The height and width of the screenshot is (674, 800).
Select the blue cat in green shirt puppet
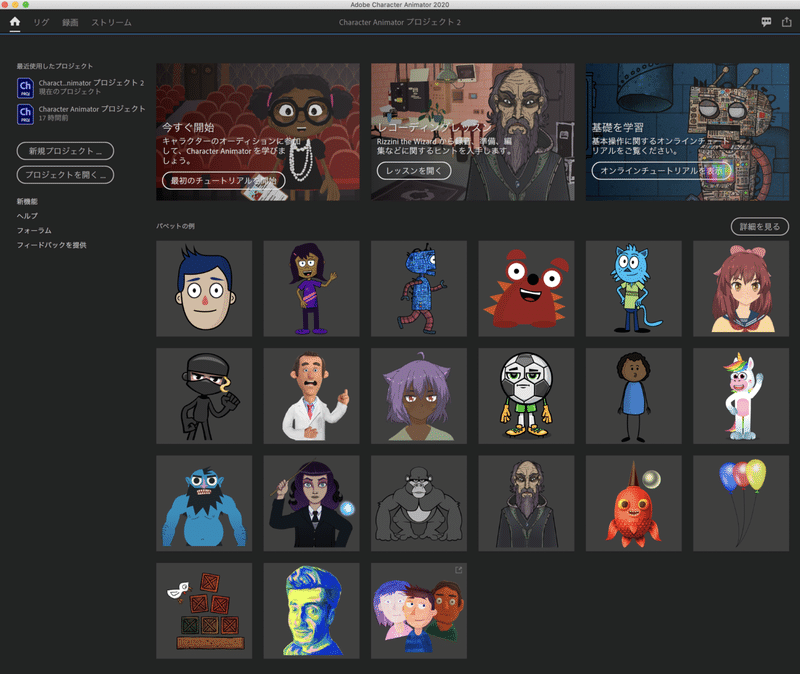pyautogui.click(x=634, y=289)
